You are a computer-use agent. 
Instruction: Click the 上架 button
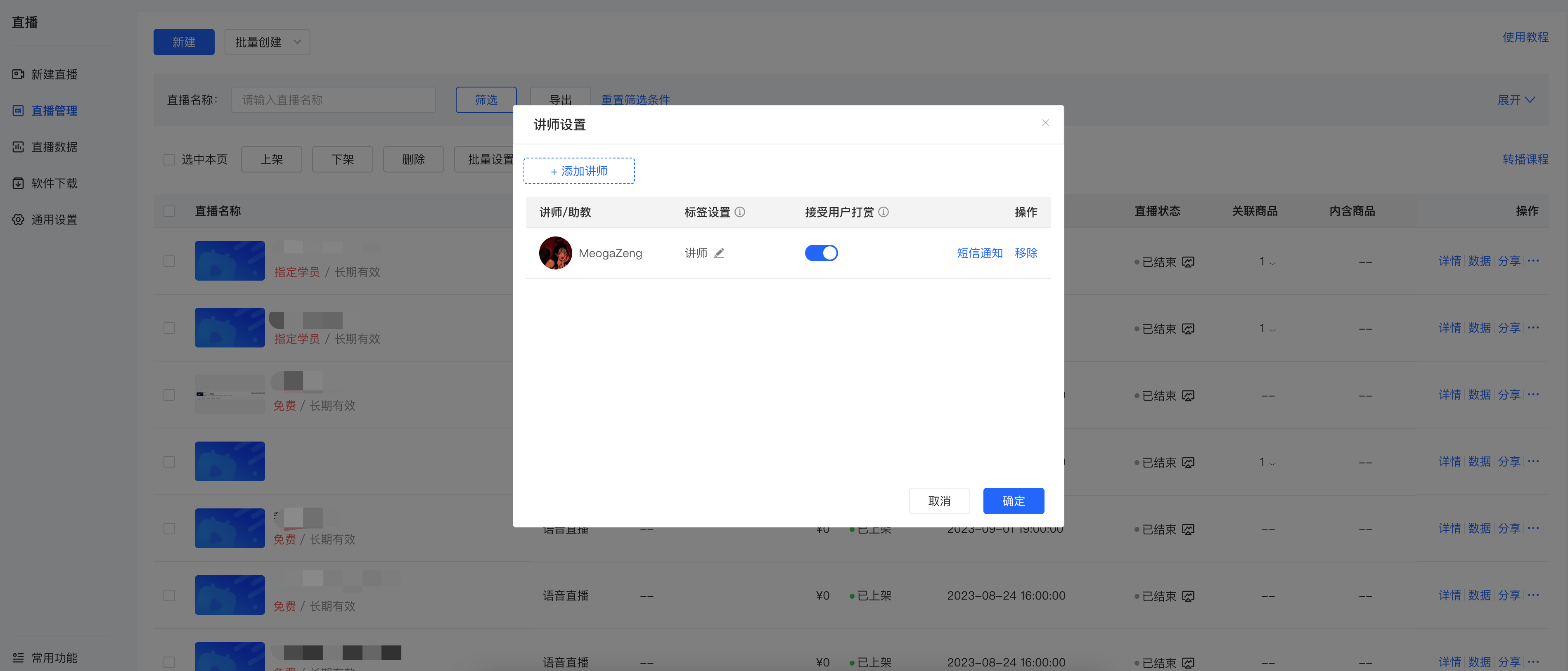pos(272,159)
